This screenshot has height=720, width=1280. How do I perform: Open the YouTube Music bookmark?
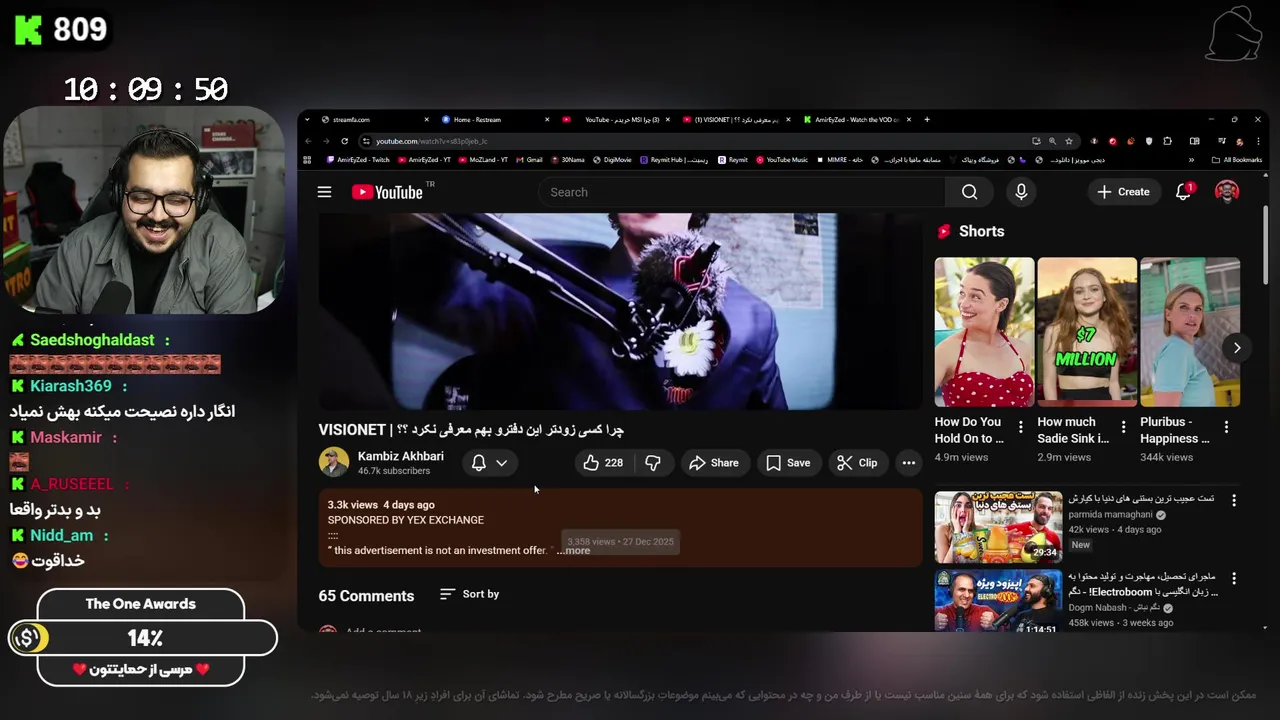(782, 160)
